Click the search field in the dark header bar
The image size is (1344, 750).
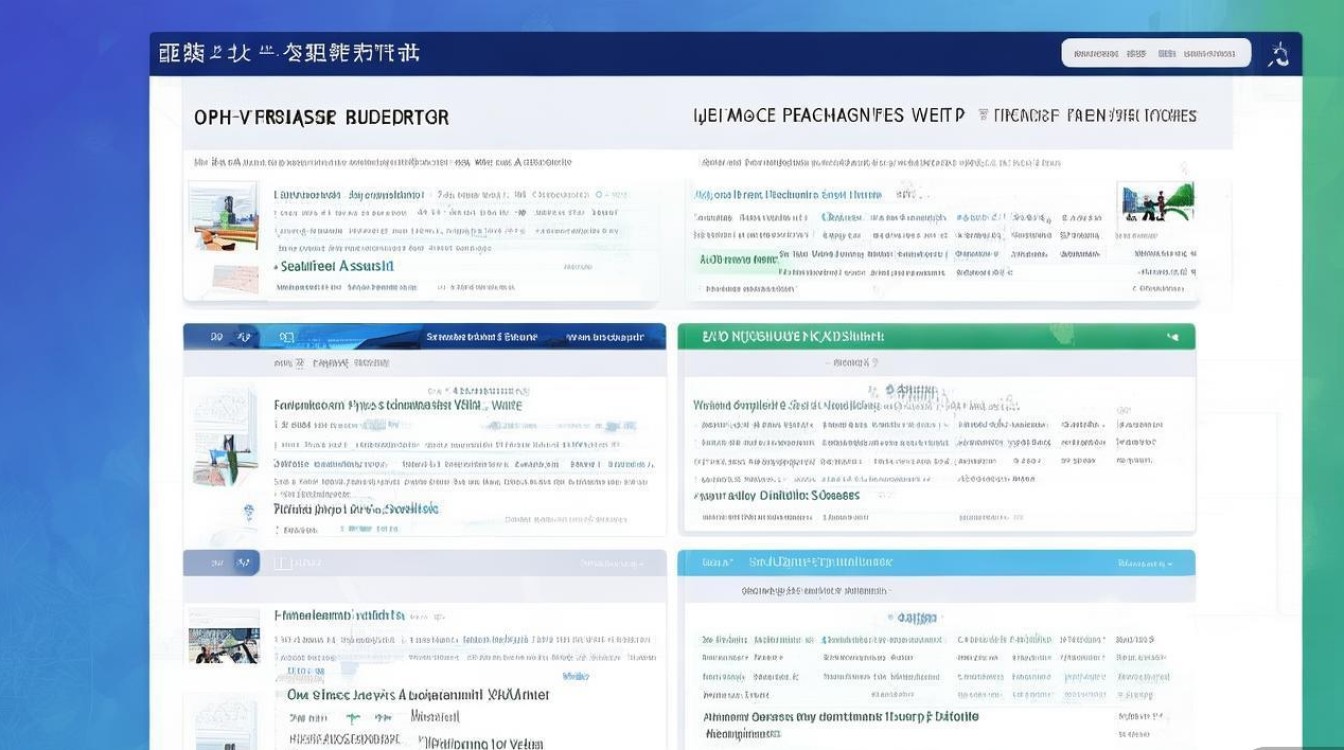[x=1155, y=53]
